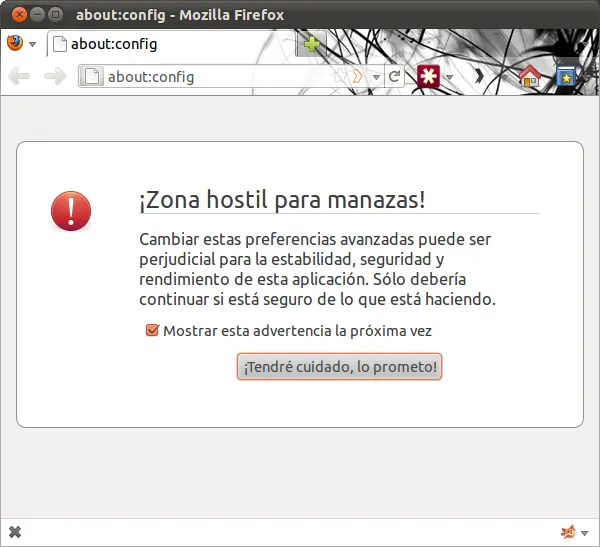Close the Firefox window

coord(19,15)
